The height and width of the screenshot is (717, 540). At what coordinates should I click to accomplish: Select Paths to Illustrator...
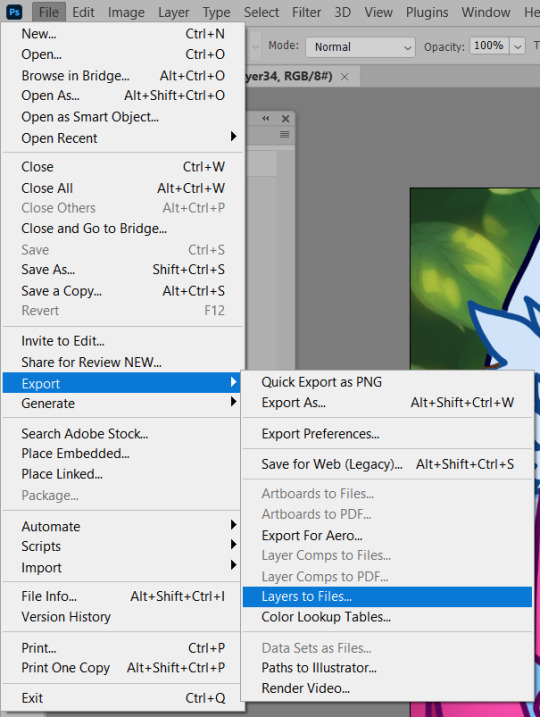click(x=387, y=668)
